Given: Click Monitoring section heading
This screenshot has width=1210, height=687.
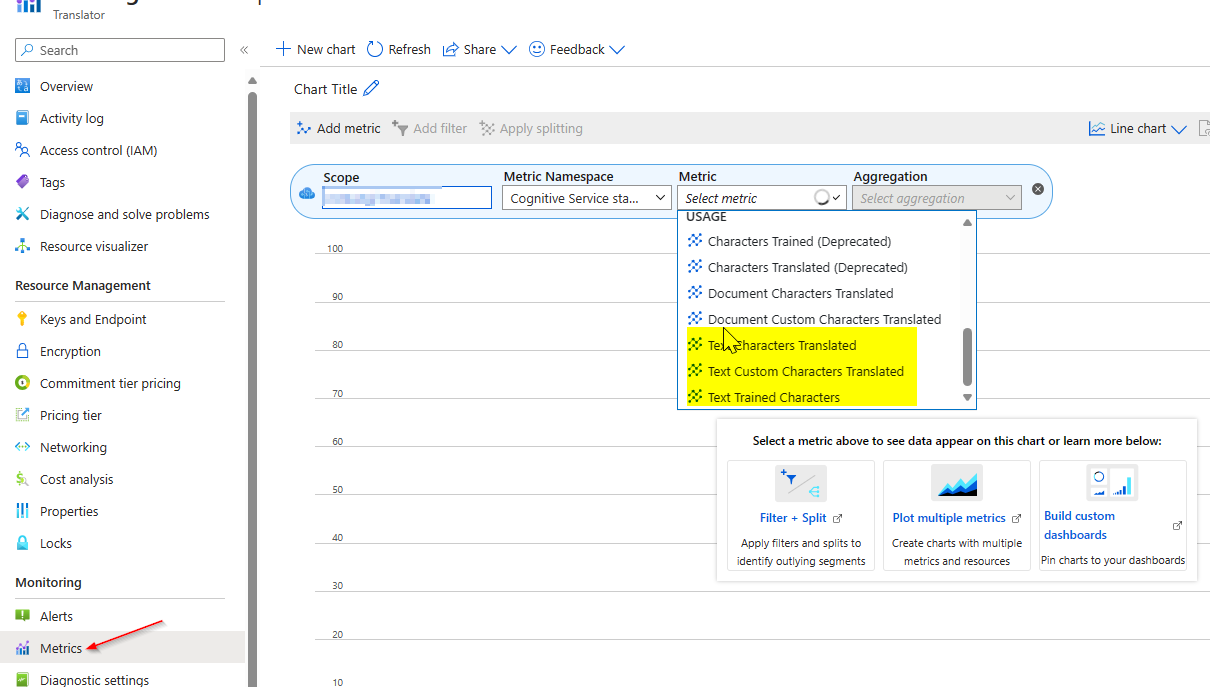Looking at the screenshot, I should [48, 582].
